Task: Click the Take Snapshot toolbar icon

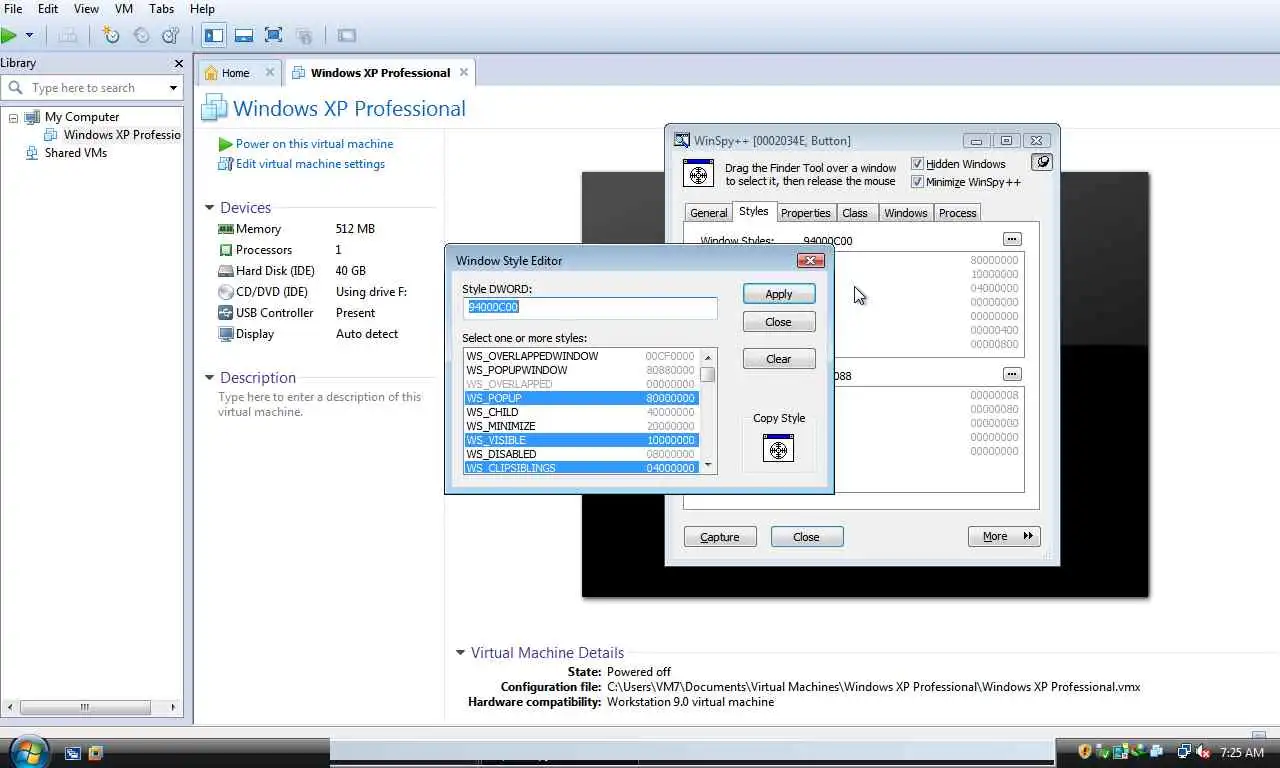Action: pyautogui.click(x=111, y=35)
